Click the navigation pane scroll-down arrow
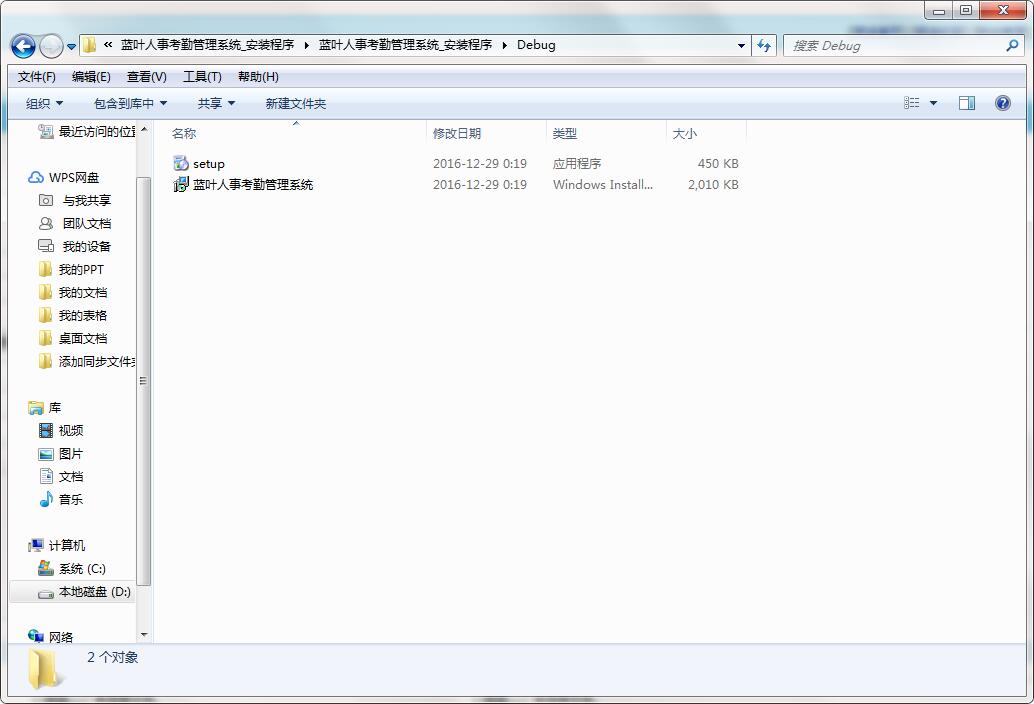This screenshot has width=1034, height=704. tap(144, 635)
